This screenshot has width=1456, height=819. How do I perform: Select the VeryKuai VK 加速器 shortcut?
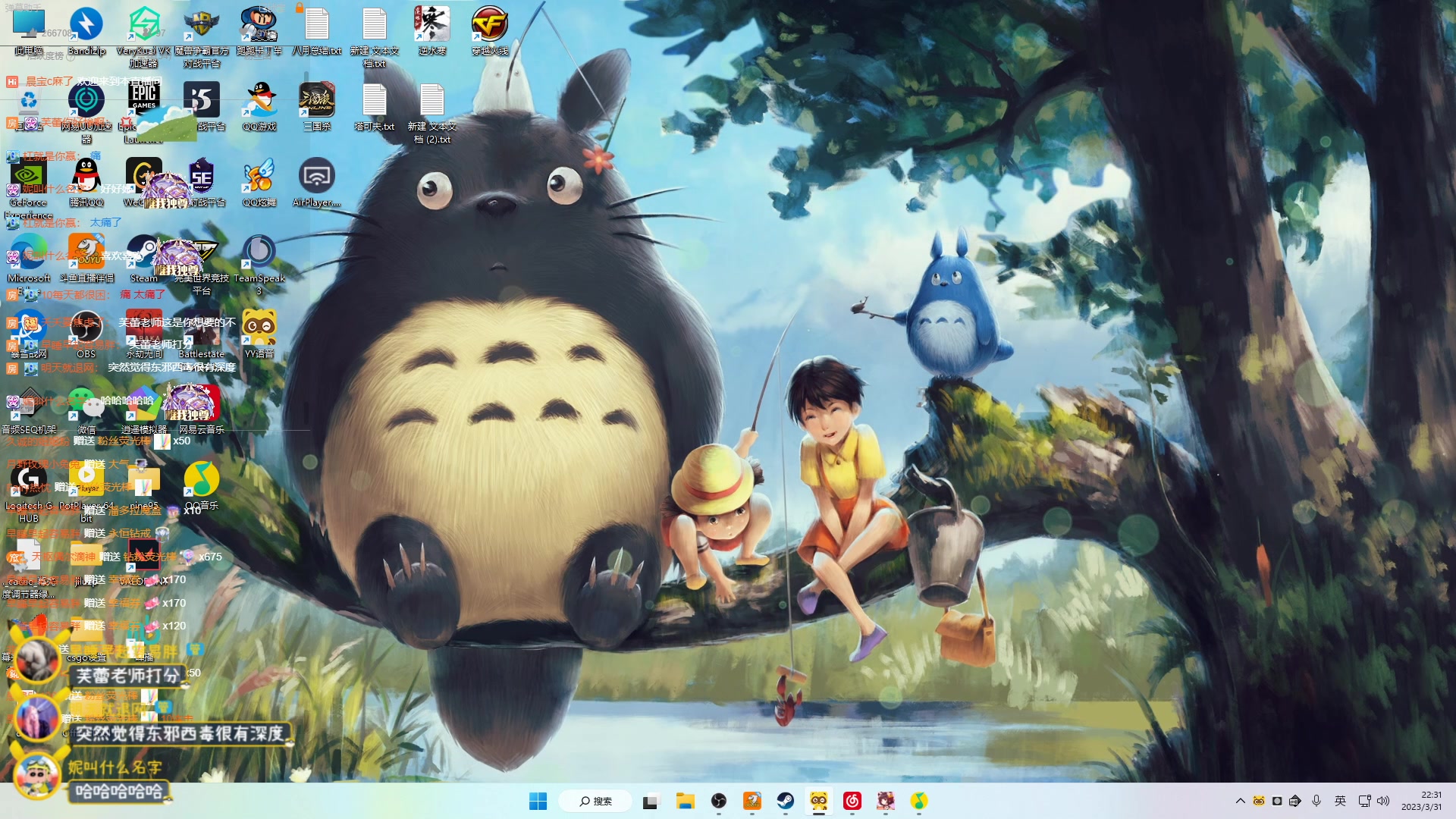[x=143, y=36]
